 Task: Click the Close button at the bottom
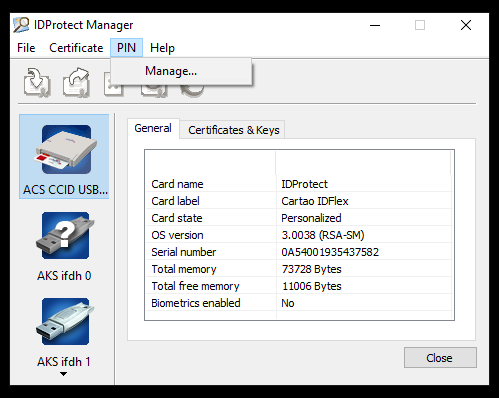(x=440, y=358)
